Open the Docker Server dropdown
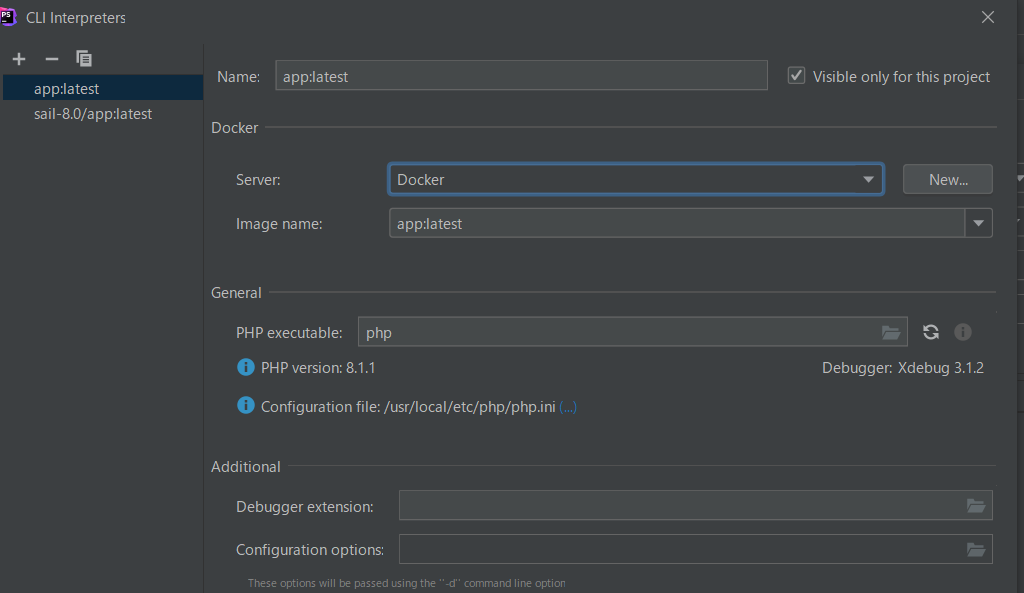This screenshot has height=593, width=1024. point(635,179)
